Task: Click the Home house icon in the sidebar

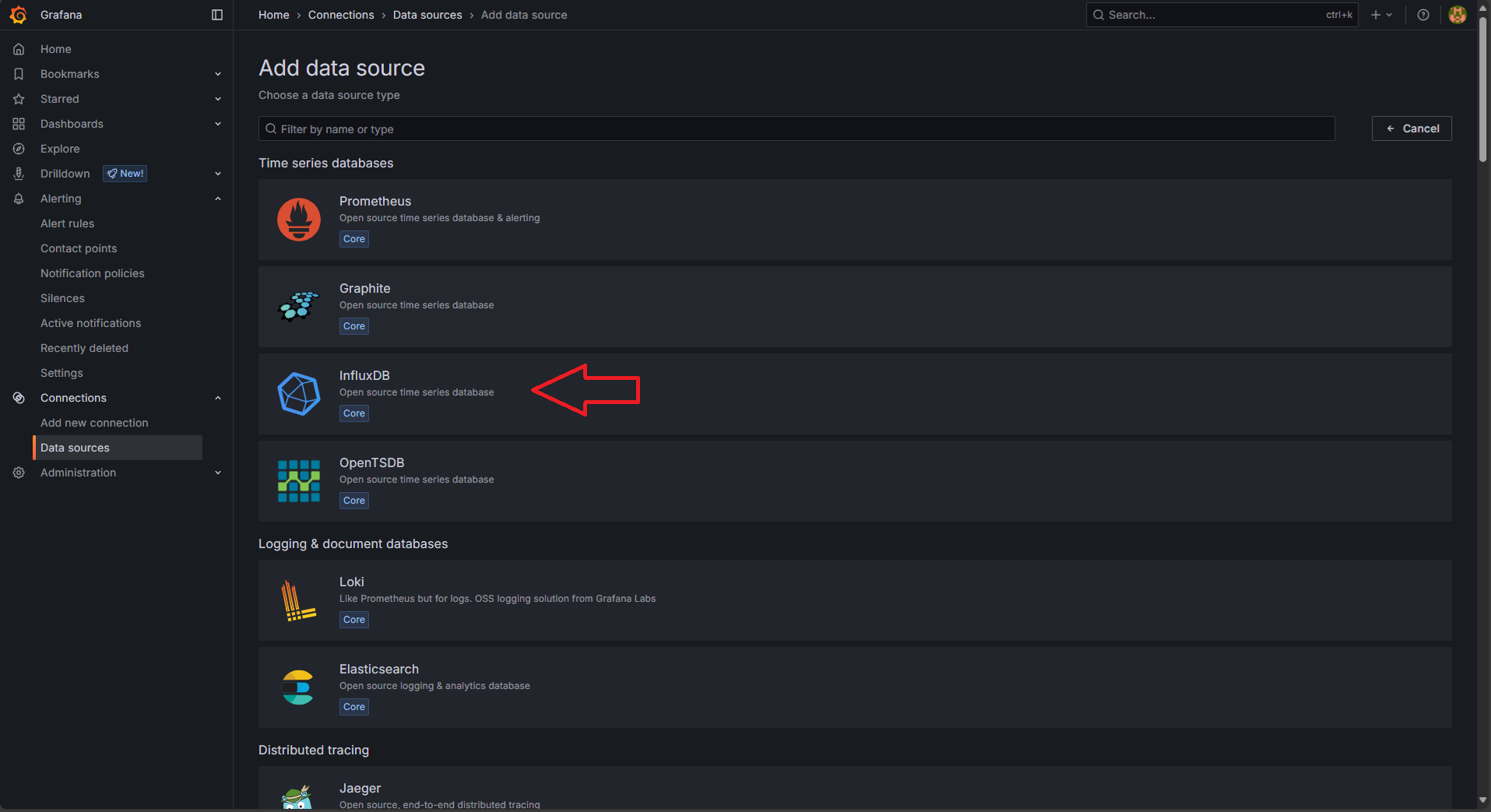Action: [19, 49]
